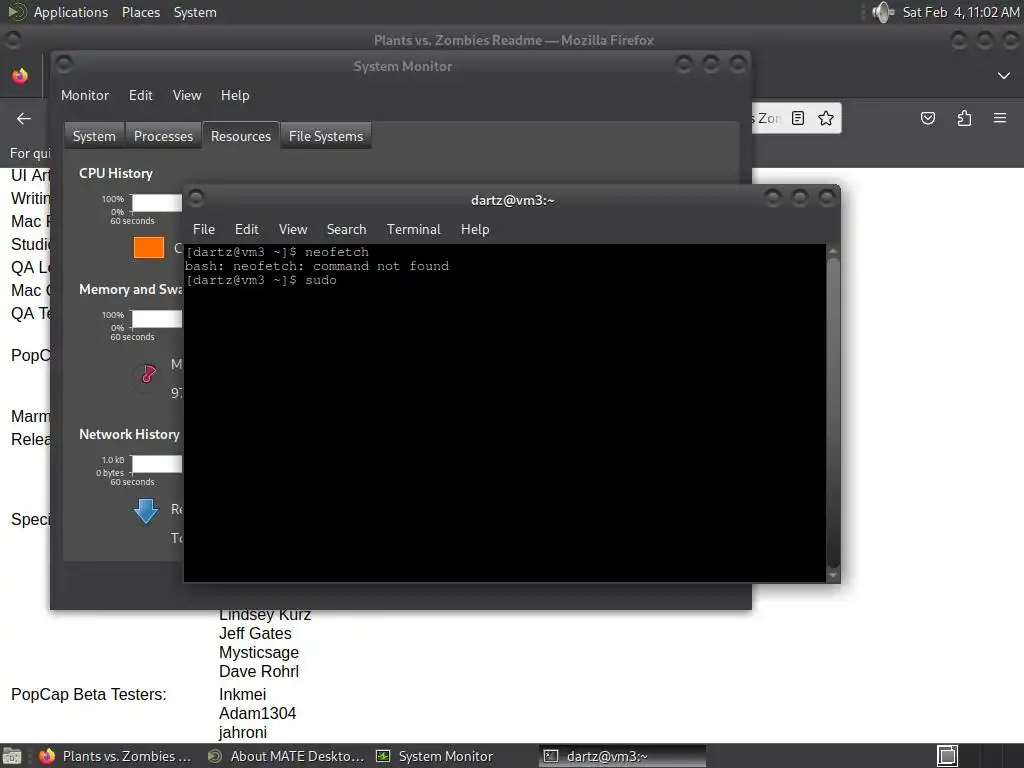Click workspace switcher icon in bottom panel
Screen dimensions: 1024x768
(948, 756)
